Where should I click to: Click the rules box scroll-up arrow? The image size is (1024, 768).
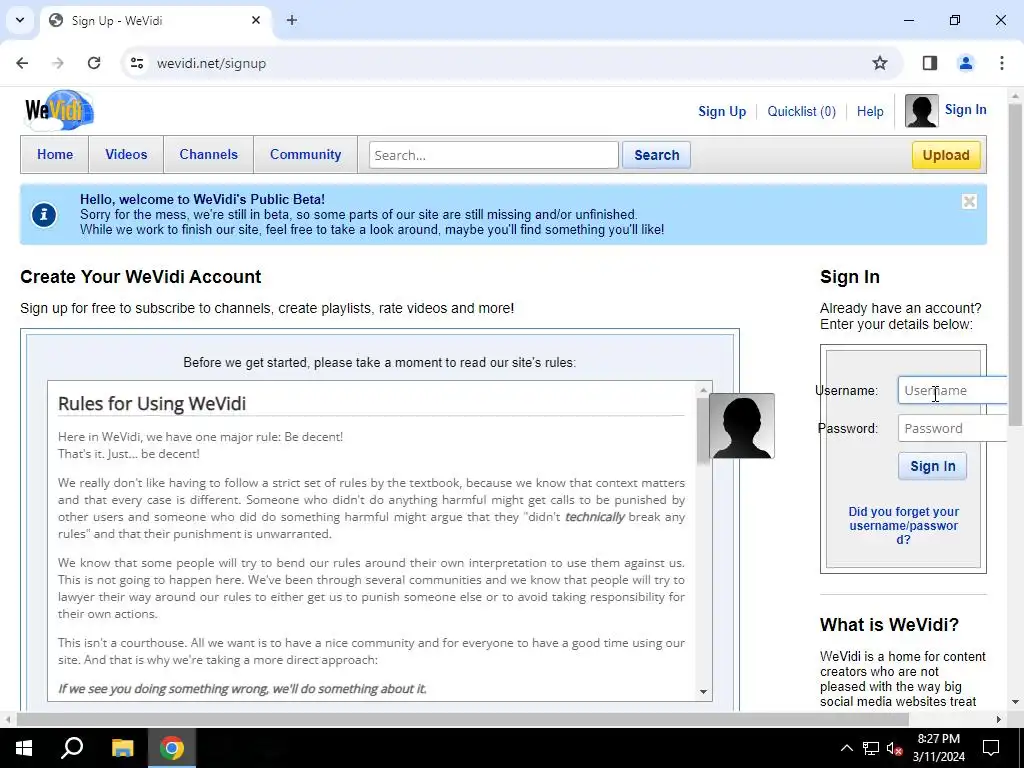703,390
